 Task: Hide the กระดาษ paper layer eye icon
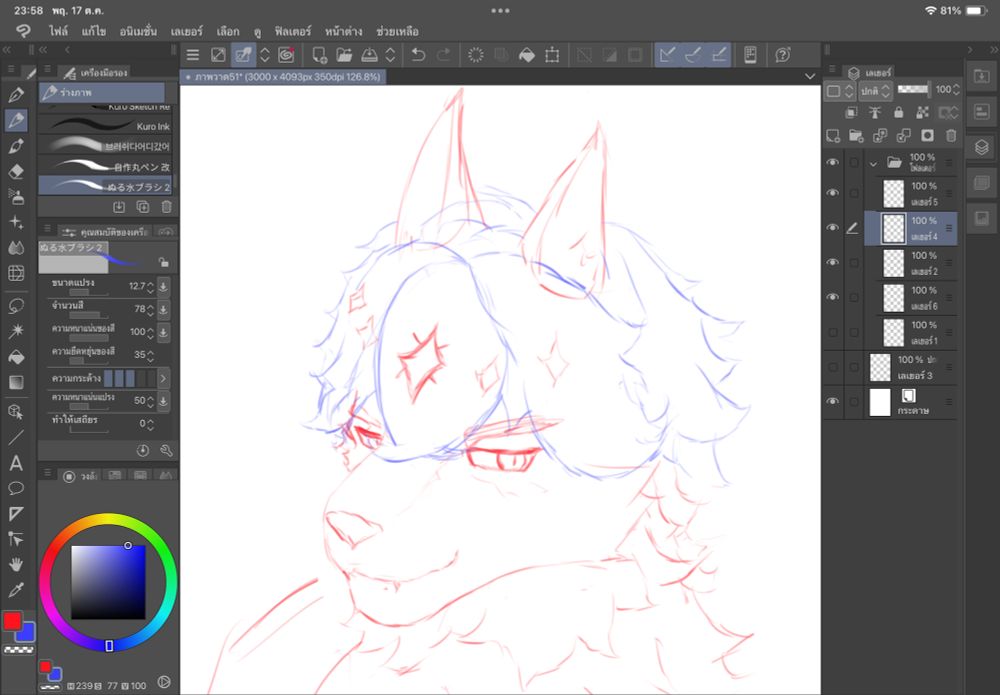(x=832, y=402)
